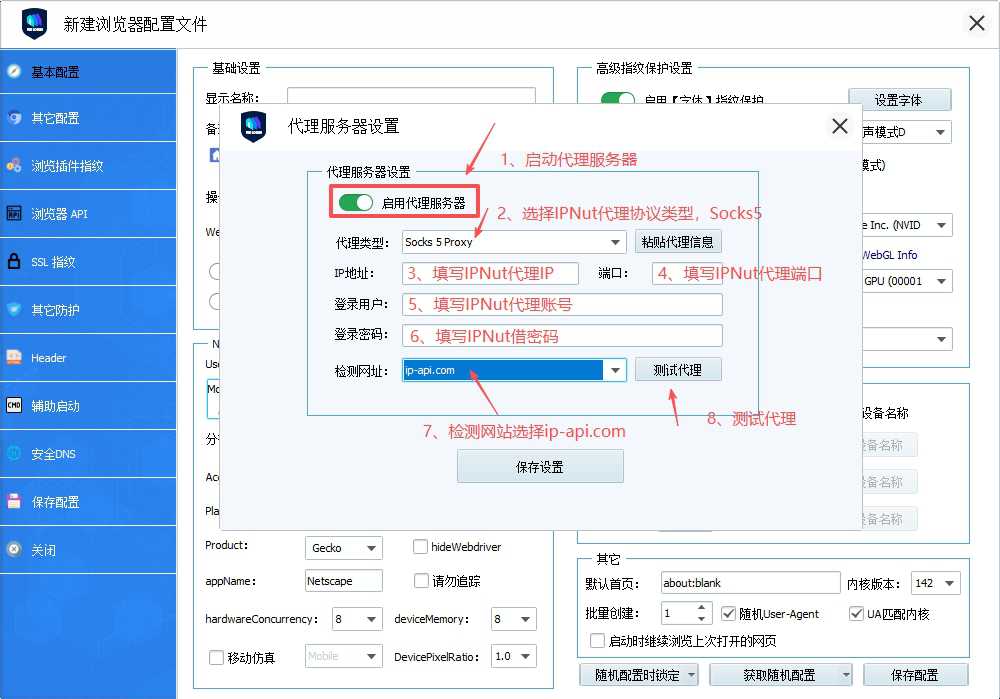Viewport: 1000px width, 699px height.
Task: Open the 浏览器 API sidebar icon
Action: coord(14,214)
